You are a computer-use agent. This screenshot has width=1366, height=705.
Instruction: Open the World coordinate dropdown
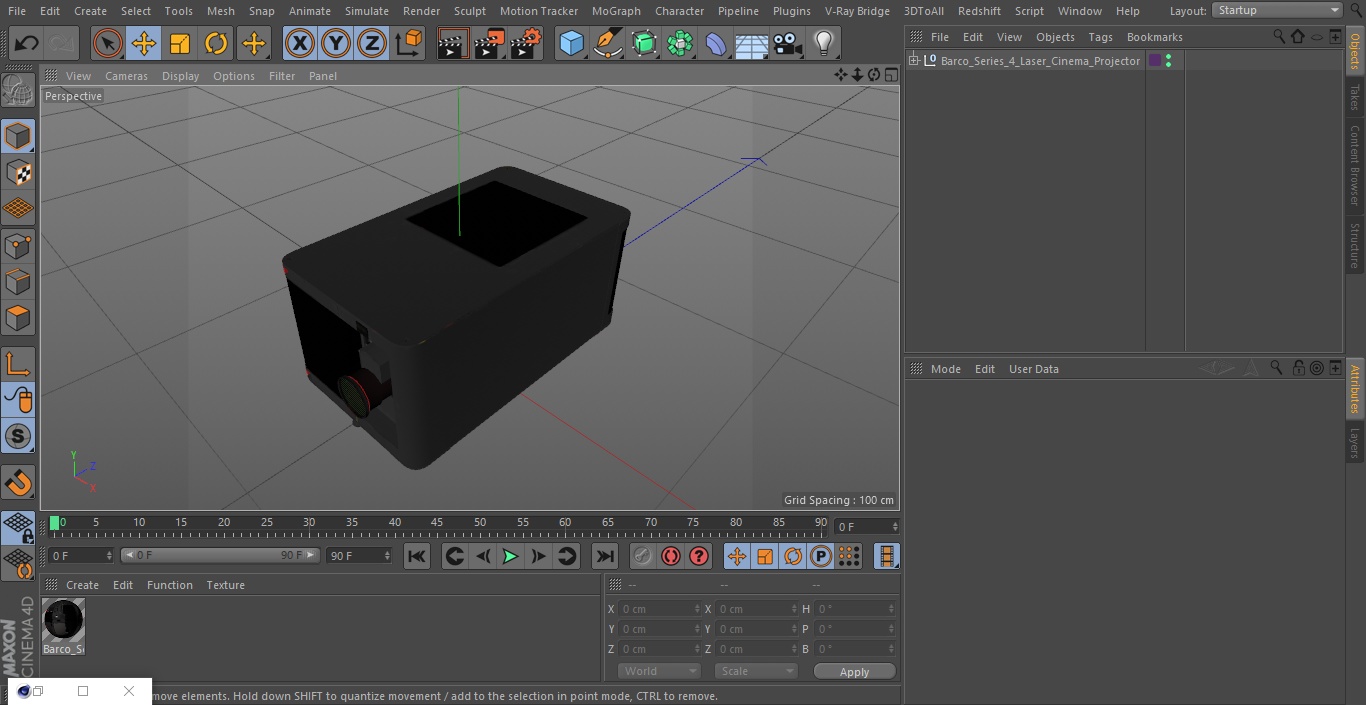point(658,671)
